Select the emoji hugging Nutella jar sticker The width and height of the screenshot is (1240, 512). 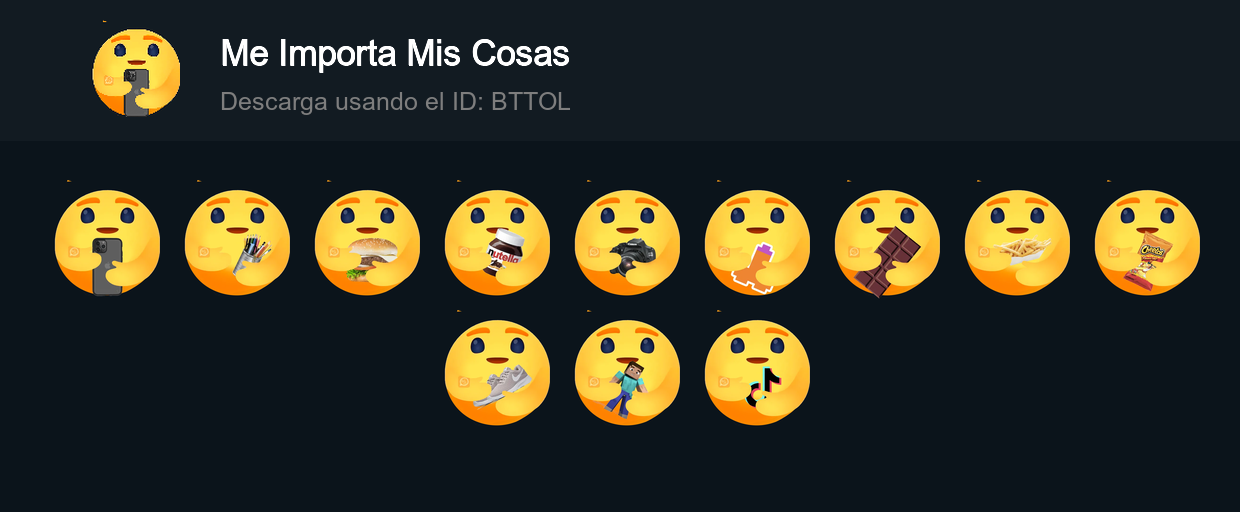pos(497,243)
